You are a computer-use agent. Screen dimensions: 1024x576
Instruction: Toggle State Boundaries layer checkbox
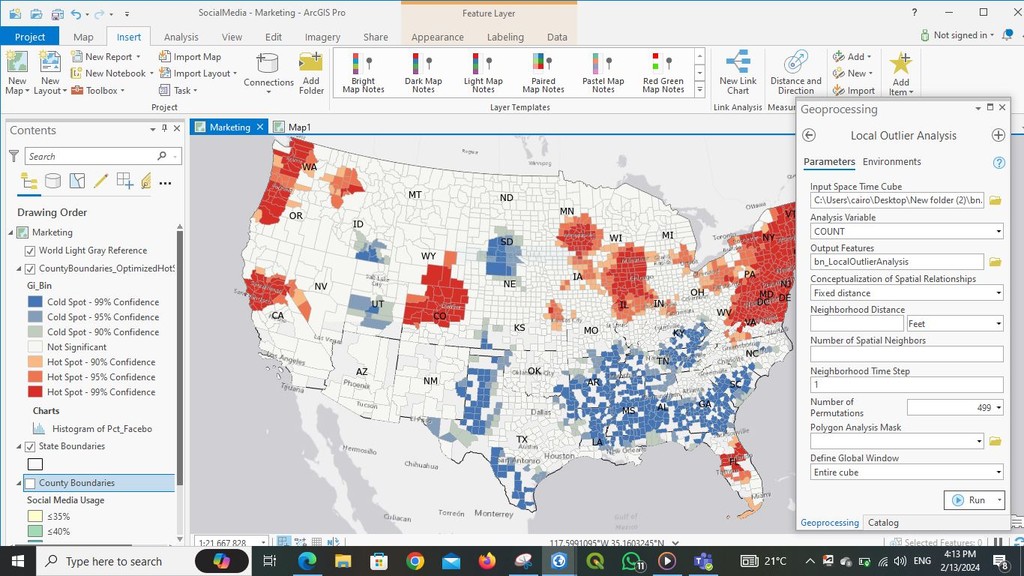pos(29,447)
